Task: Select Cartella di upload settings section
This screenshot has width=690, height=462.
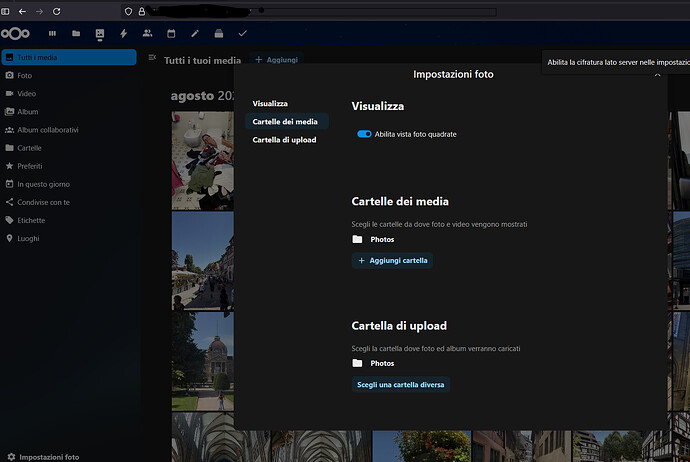Action: [x=284, y=140]
